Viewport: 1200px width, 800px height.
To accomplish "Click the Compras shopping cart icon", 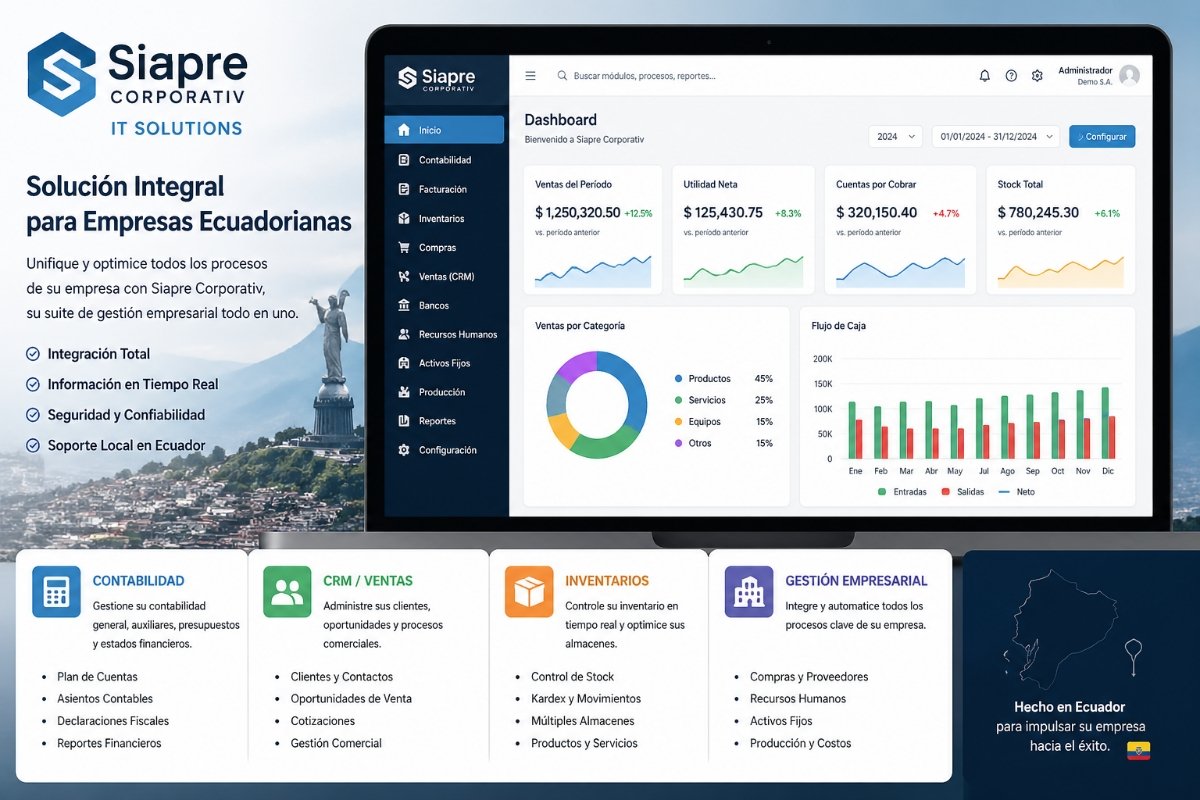I will 404,248.
